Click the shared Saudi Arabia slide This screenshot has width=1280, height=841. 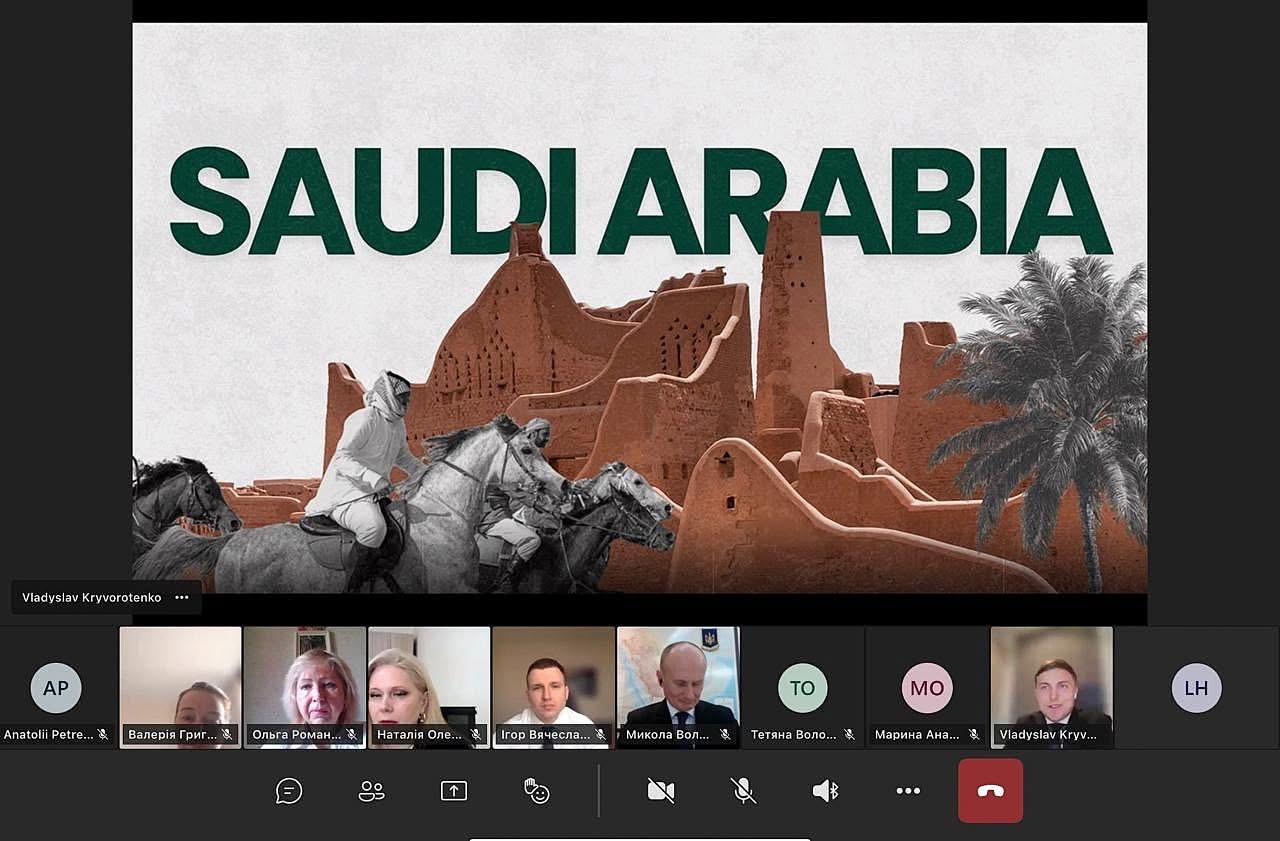coord(640,308)
